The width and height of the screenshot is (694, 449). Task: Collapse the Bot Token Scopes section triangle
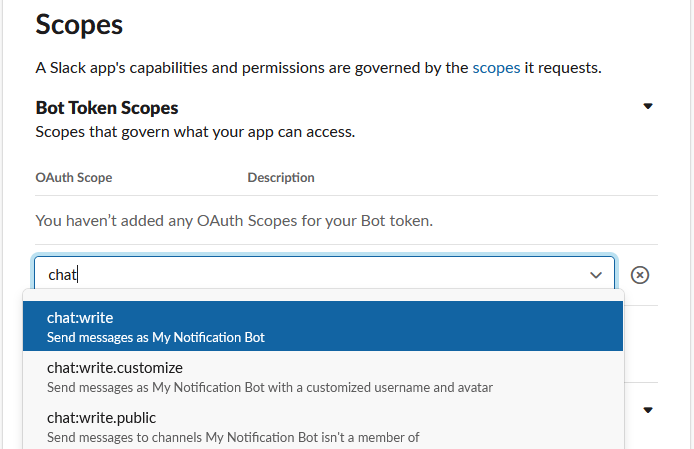tap(648, 106)
